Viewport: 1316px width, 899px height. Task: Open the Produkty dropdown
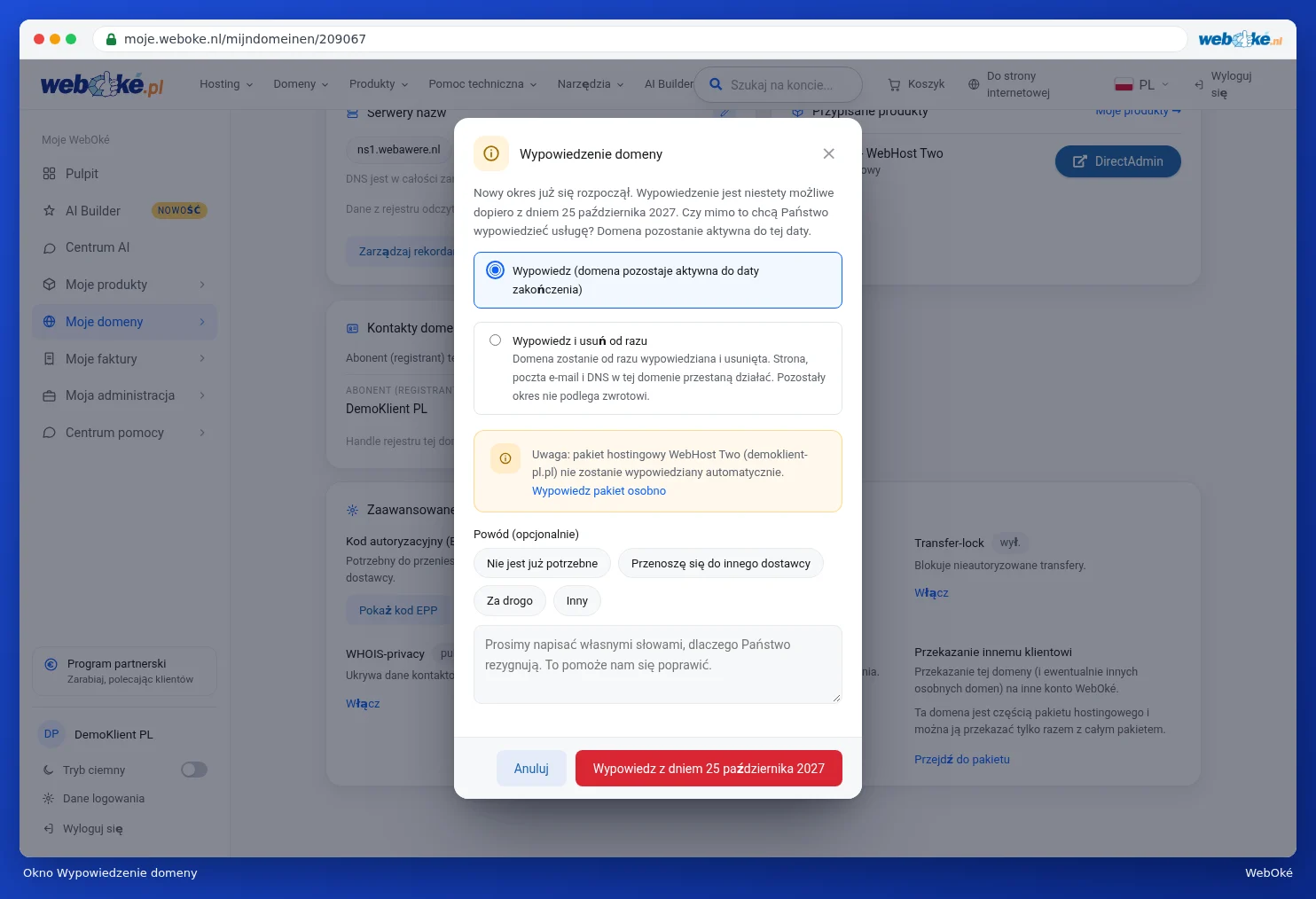[x=379, y=84]
